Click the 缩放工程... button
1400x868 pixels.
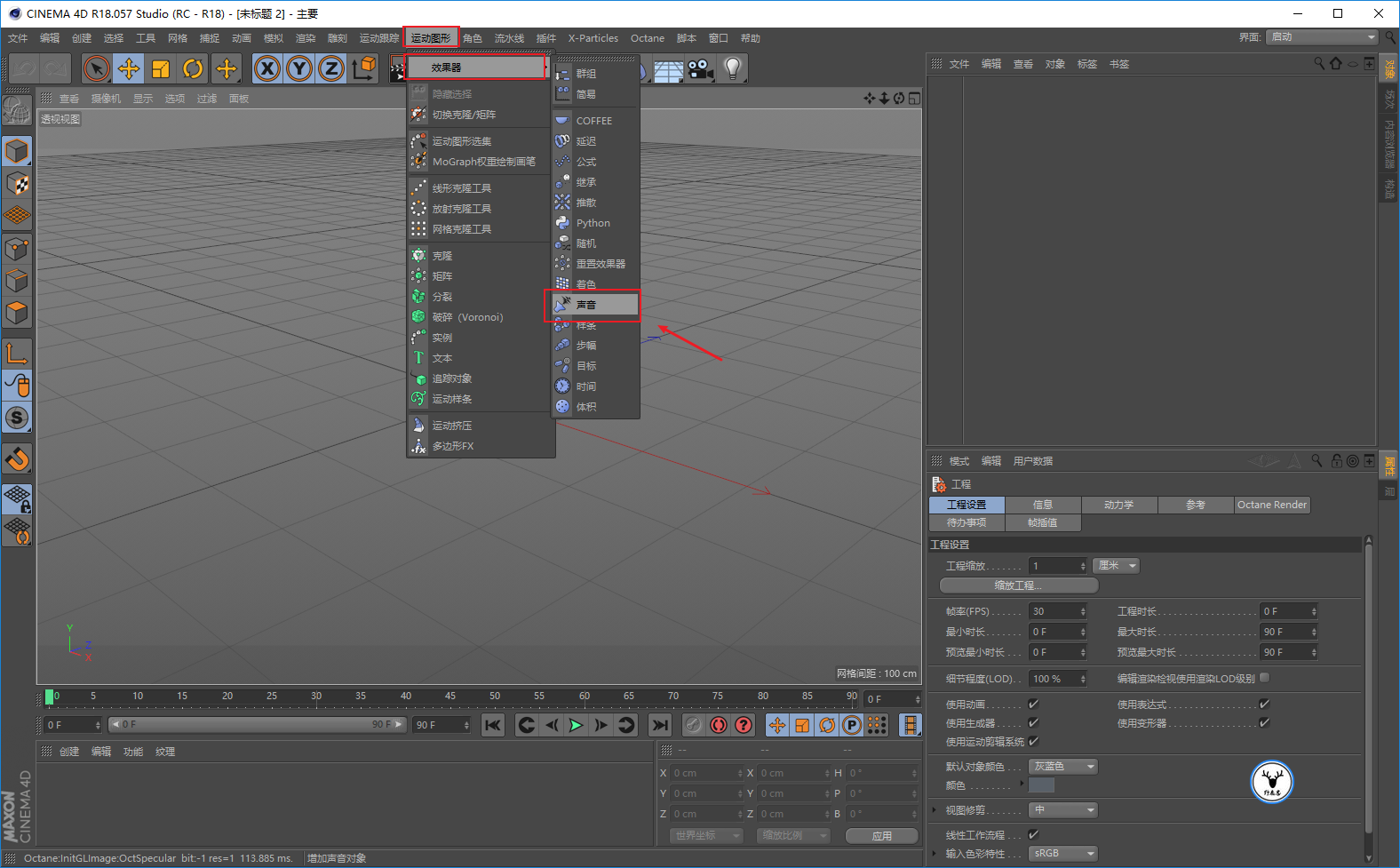click(x=1019, y=585)
